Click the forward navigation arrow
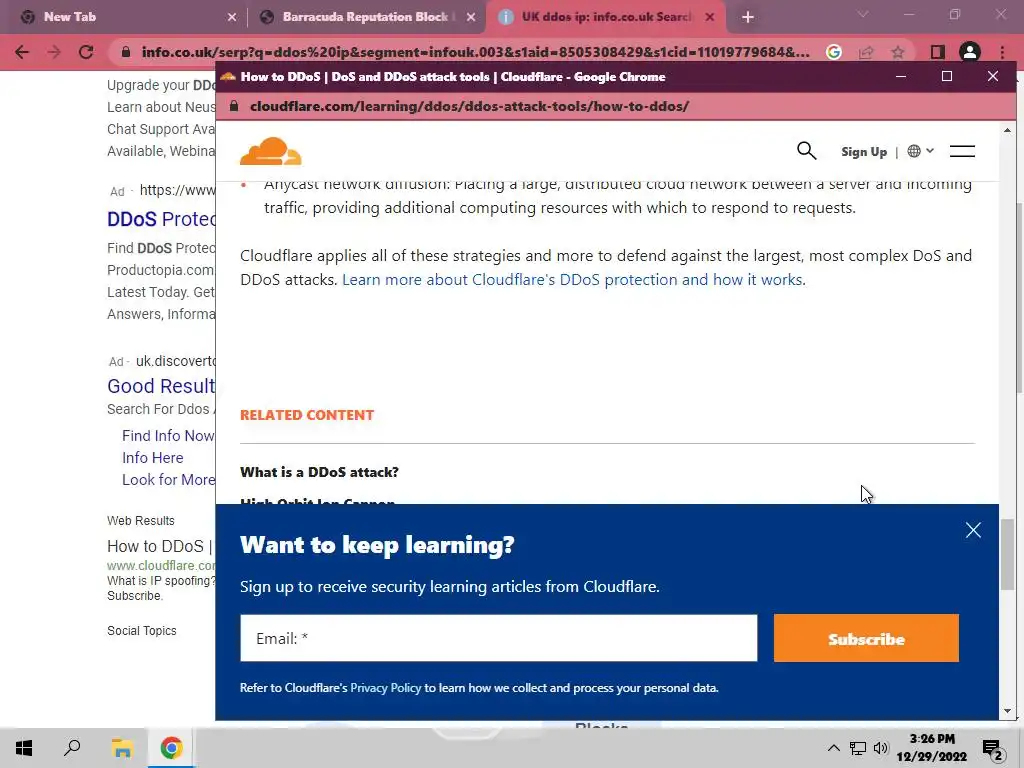Screen dimensions: 1024x768 point(54,52)
